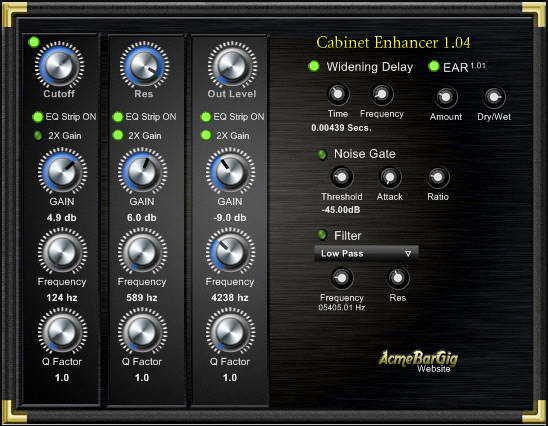Click the Widening Delay label
548x426 pixels.
coord(370,66)
